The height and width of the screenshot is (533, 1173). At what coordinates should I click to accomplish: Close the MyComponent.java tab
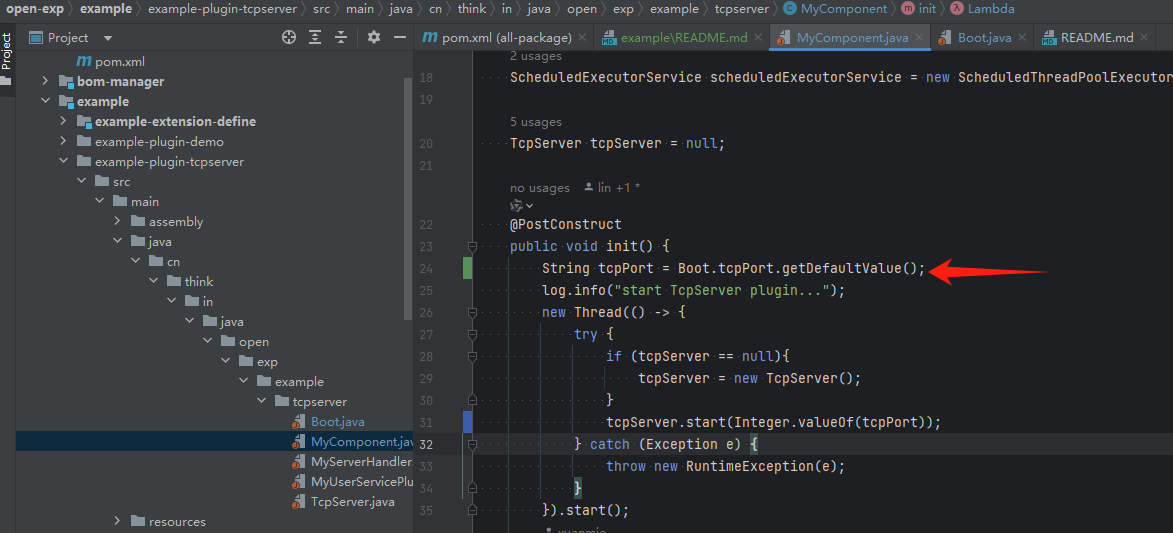coord(919,38)
